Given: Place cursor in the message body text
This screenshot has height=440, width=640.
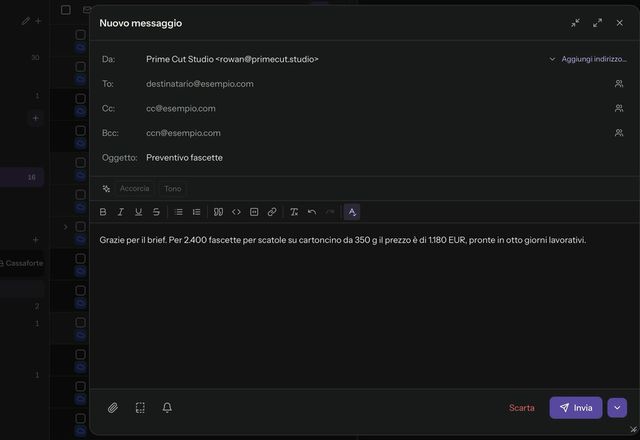Looking at the screenshot, I should [342, 240].
